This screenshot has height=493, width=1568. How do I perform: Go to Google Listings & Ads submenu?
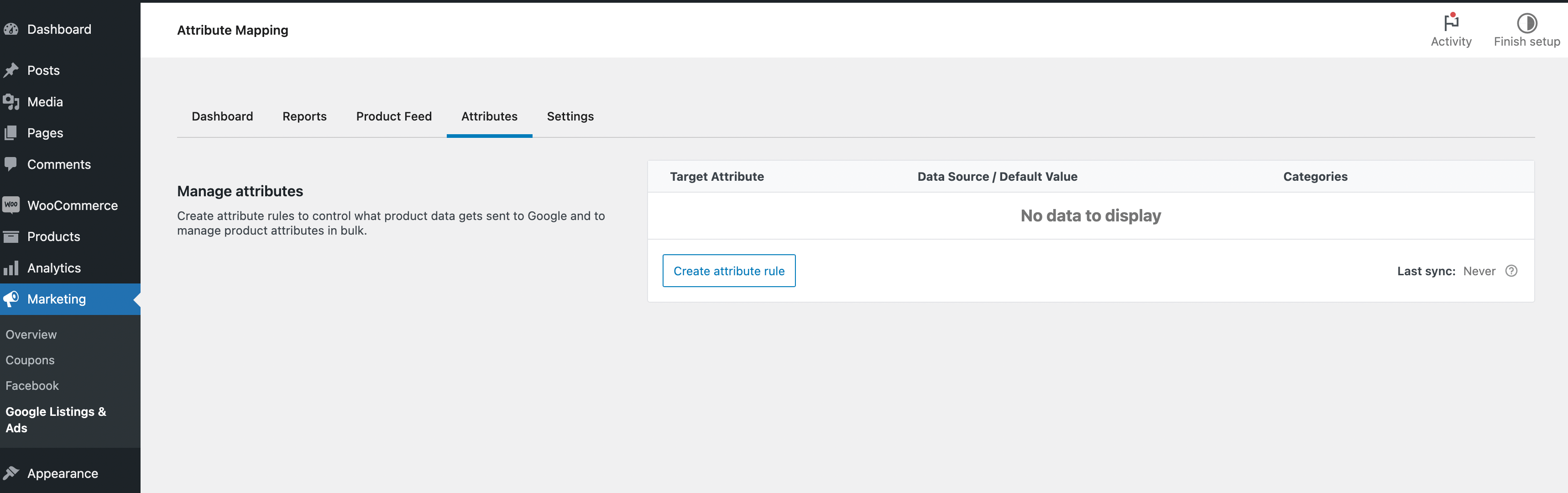coord(56,420)
